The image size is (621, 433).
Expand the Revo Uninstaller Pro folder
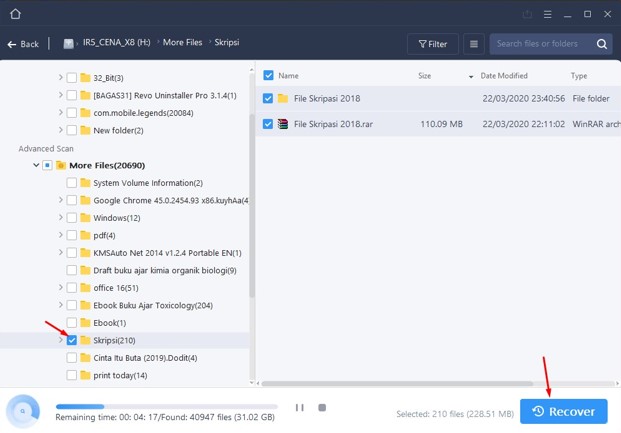(61, 95)
